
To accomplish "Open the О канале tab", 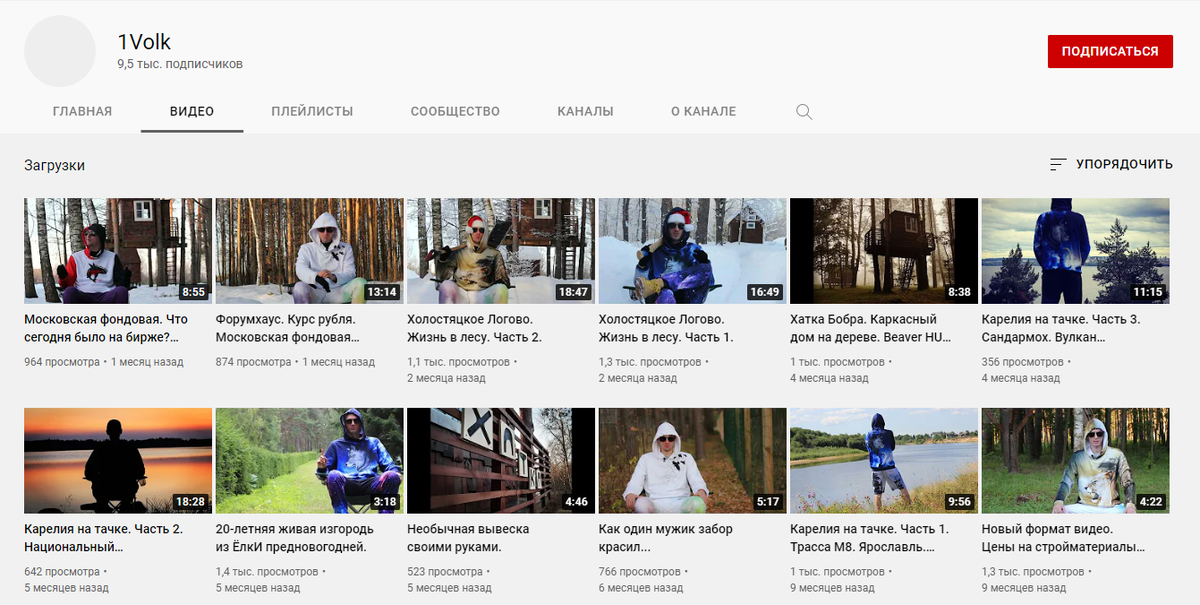I will click(703, 112).
